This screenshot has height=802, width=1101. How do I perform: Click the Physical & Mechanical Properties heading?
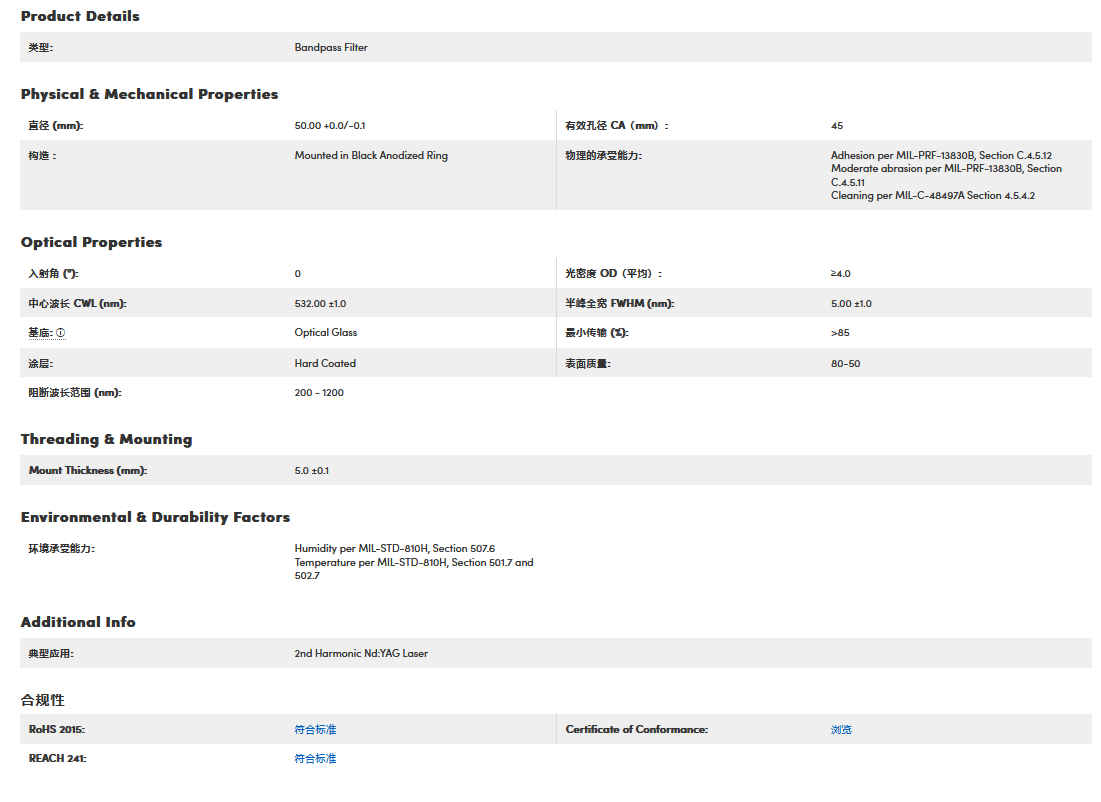149,94
